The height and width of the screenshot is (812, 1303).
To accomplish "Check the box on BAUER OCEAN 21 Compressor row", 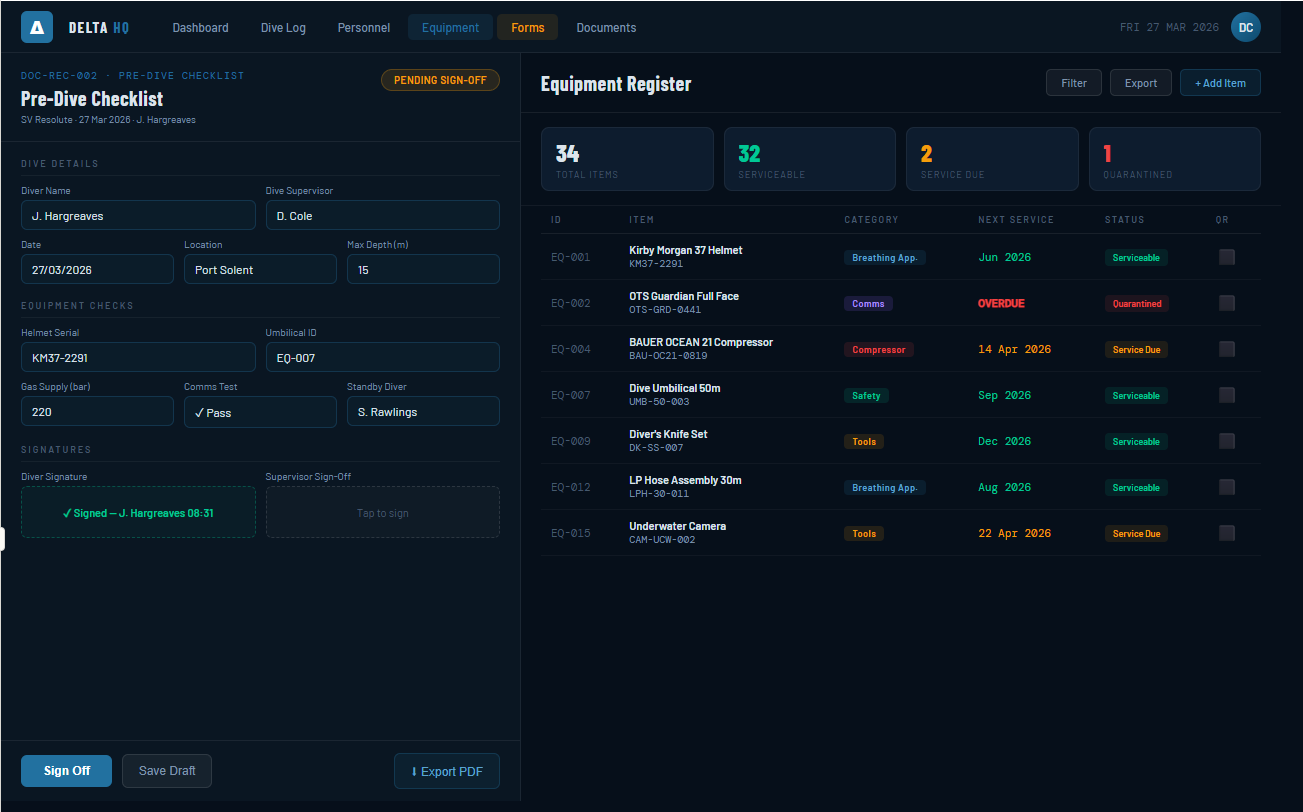I will (x=1226, y=349).
